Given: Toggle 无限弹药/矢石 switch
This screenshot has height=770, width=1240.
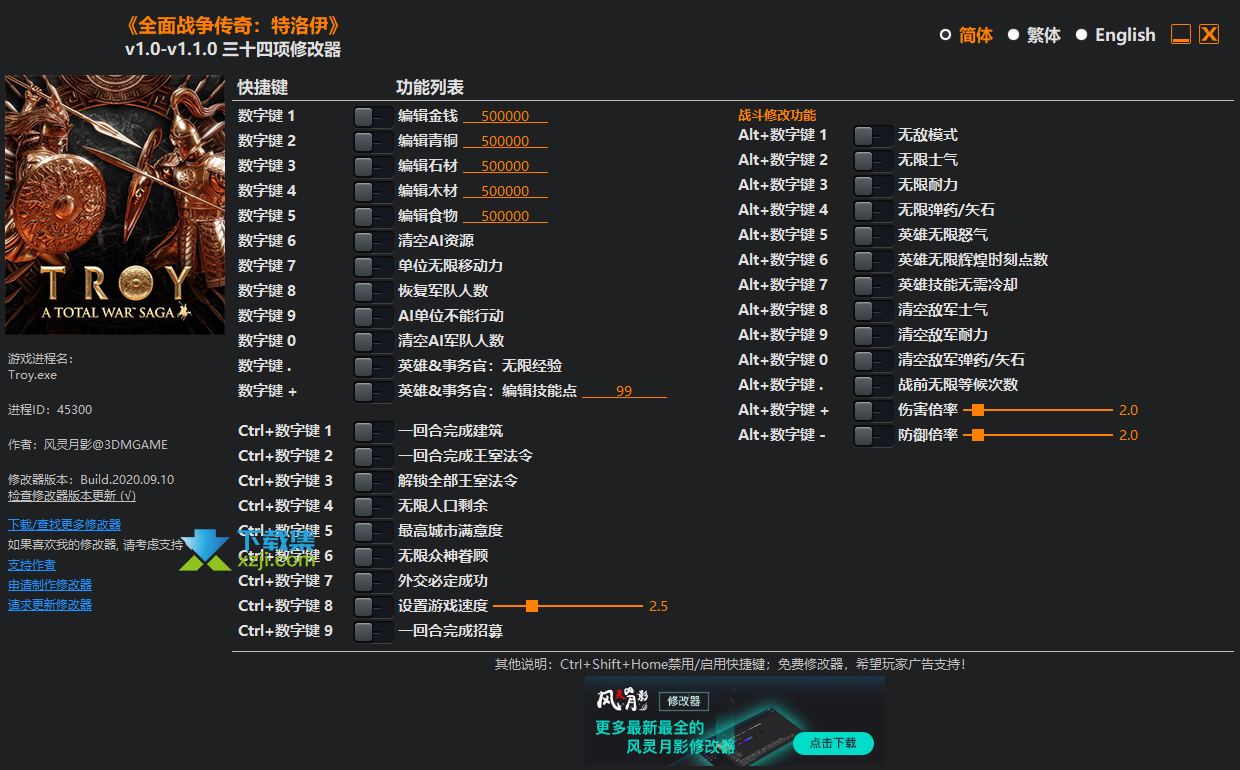Looking at the screenshot, I should pyautogui.click(x=873, y=210).
